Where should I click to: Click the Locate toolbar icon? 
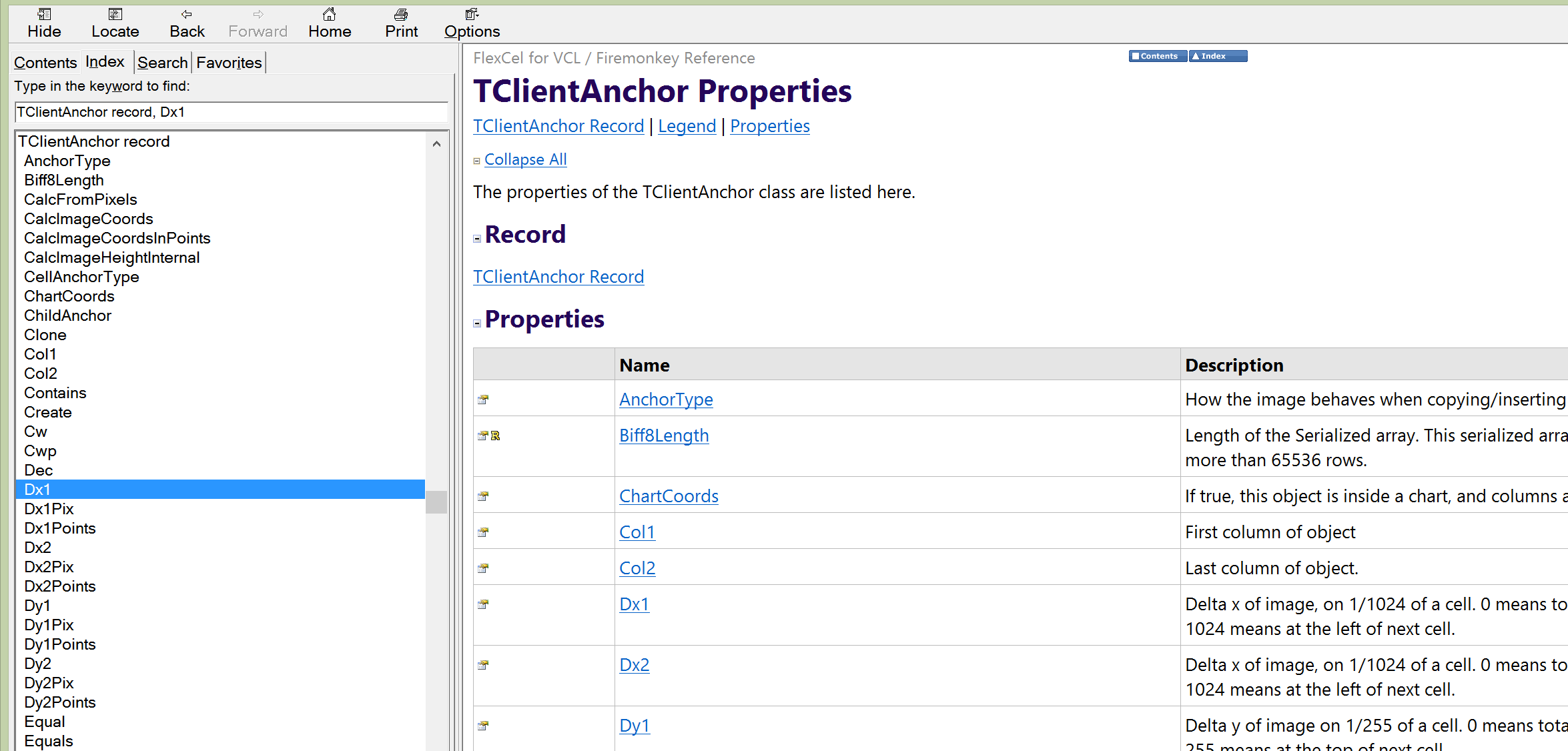(115, 23)
